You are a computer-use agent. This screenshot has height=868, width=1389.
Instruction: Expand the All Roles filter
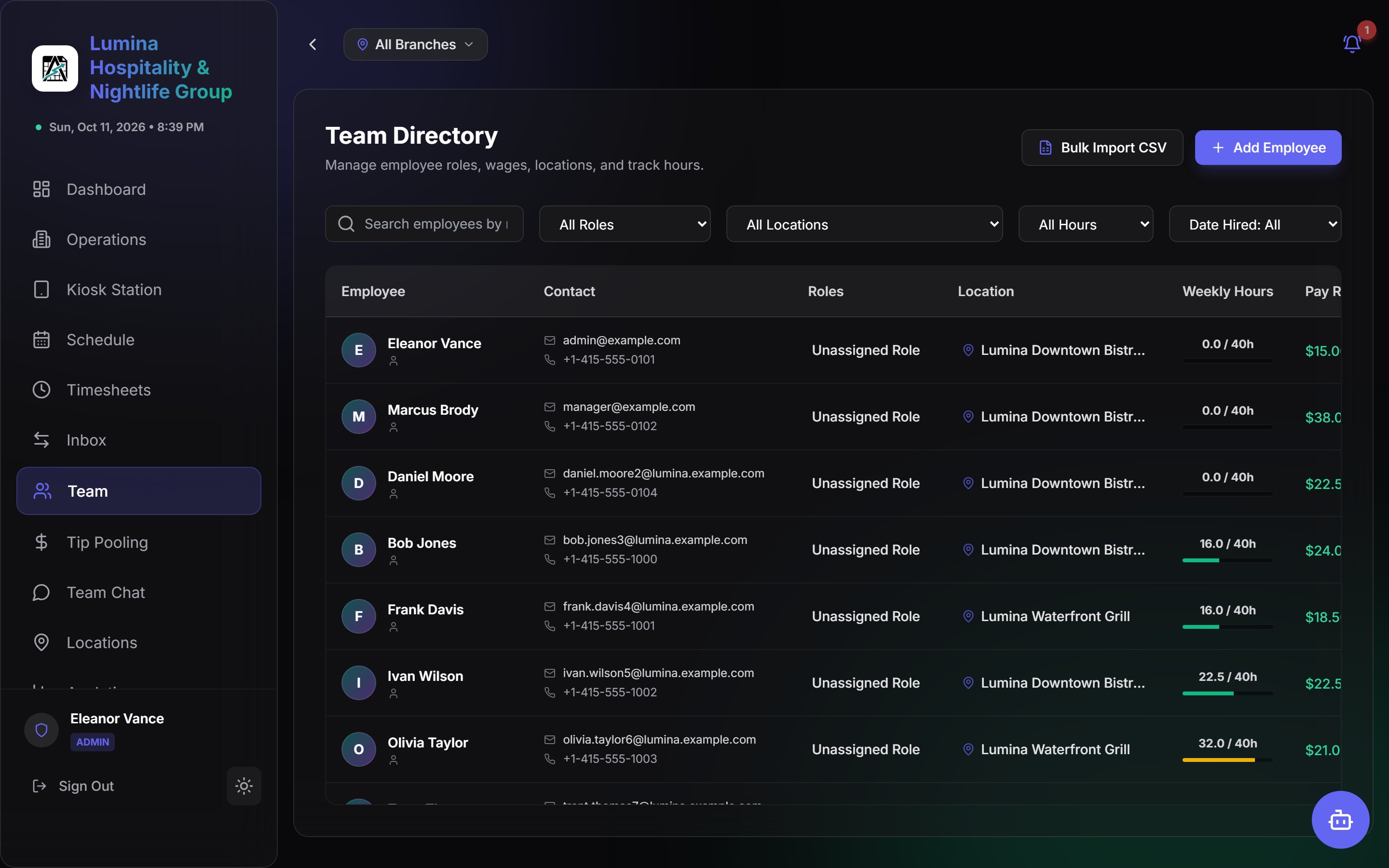click(x=625, y=224)
